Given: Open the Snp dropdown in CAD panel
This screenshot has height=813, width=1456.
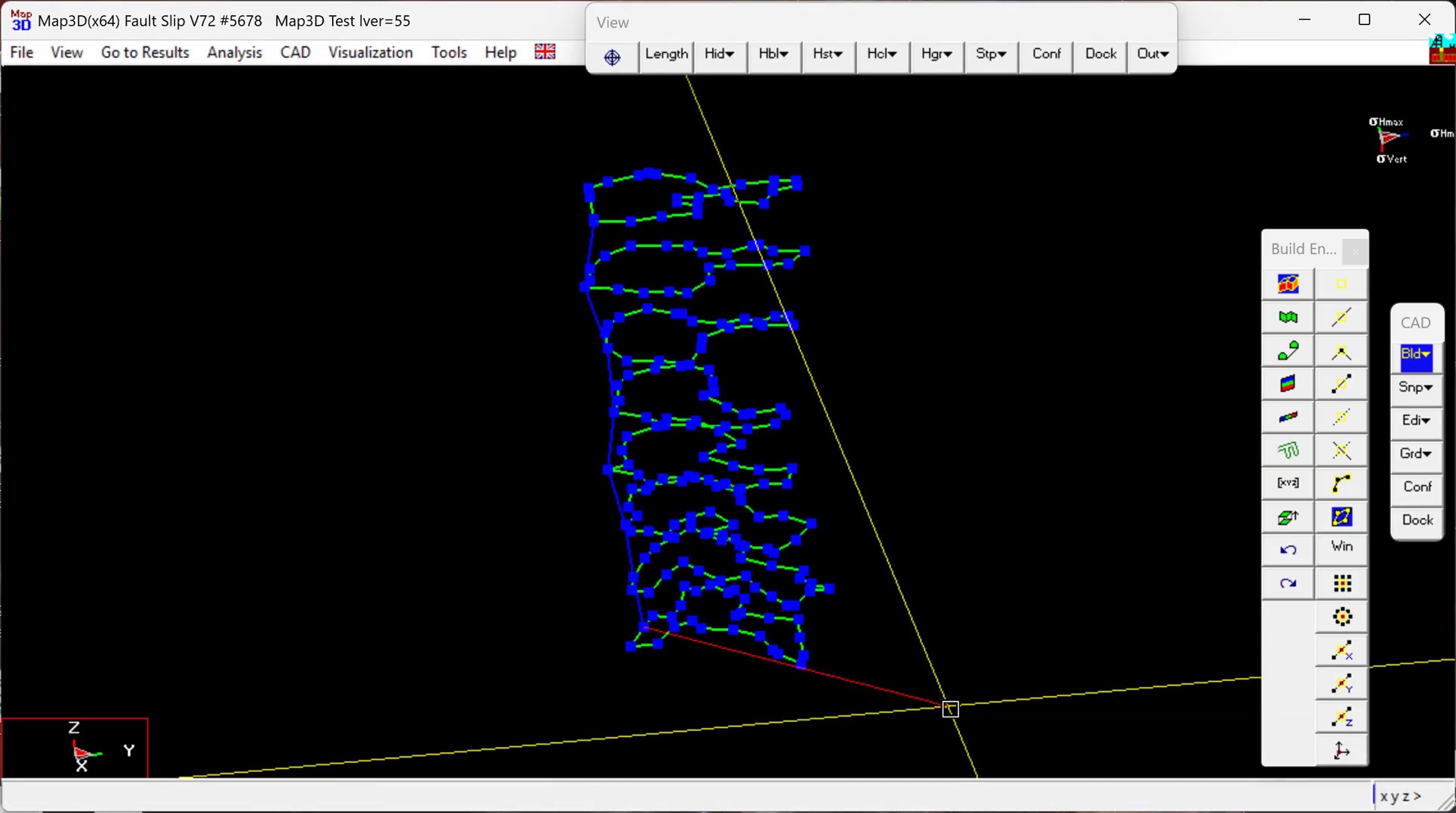Looking at the screenshot, I should pyautogui.click(x=1415, y=388).
